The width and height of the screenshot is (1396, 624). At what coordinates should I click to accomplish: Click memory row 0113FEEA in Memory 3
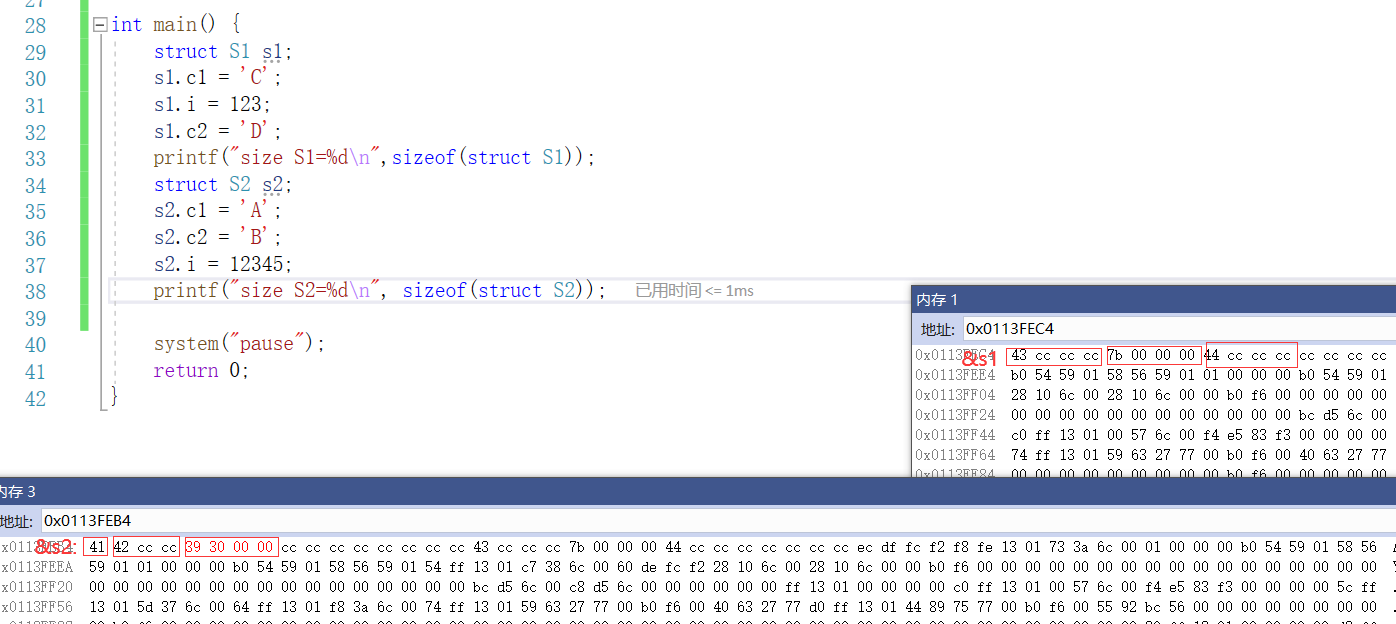[x=698, y=567]
